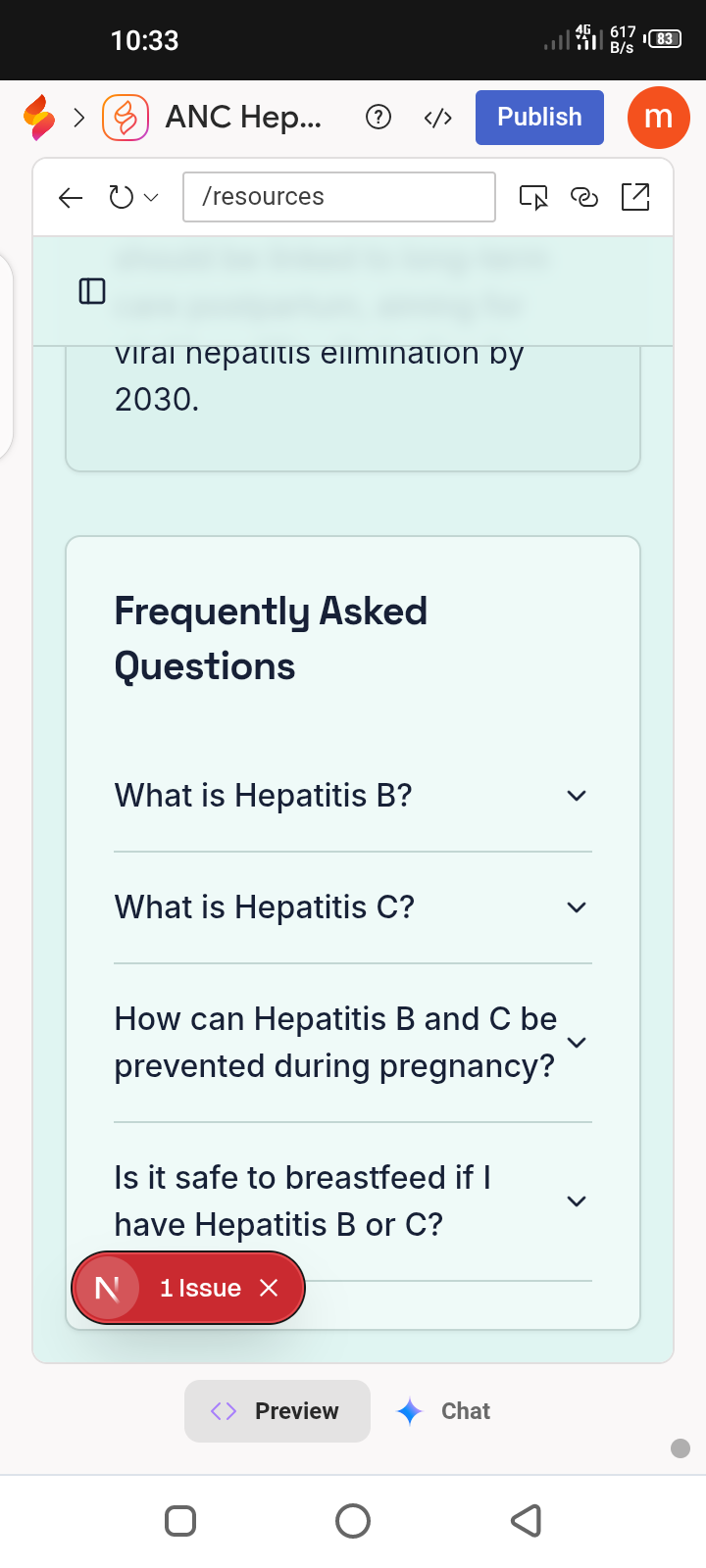Open the code view brackets icon

point(437,118)
